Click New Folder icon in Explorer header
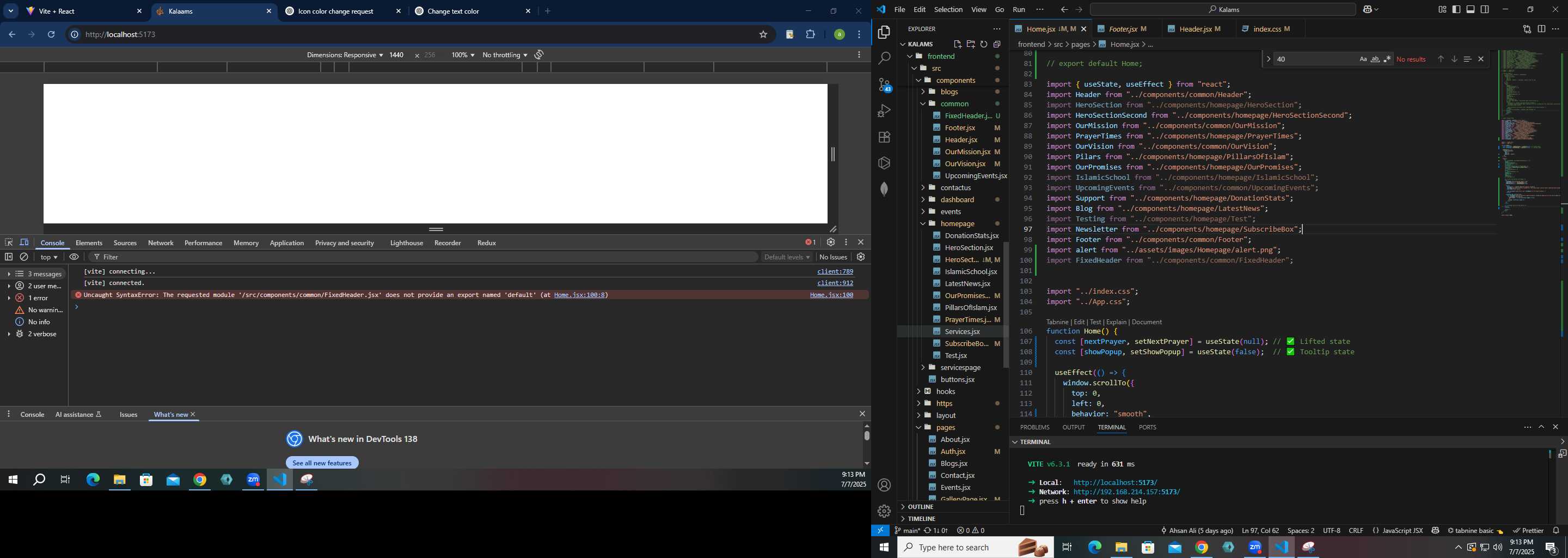 [971, 44]
